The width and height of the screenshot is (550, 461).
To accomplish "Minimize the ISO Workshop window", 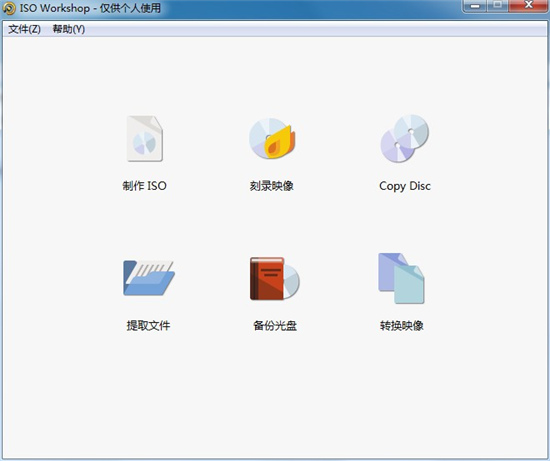I will tap(475, 6).
